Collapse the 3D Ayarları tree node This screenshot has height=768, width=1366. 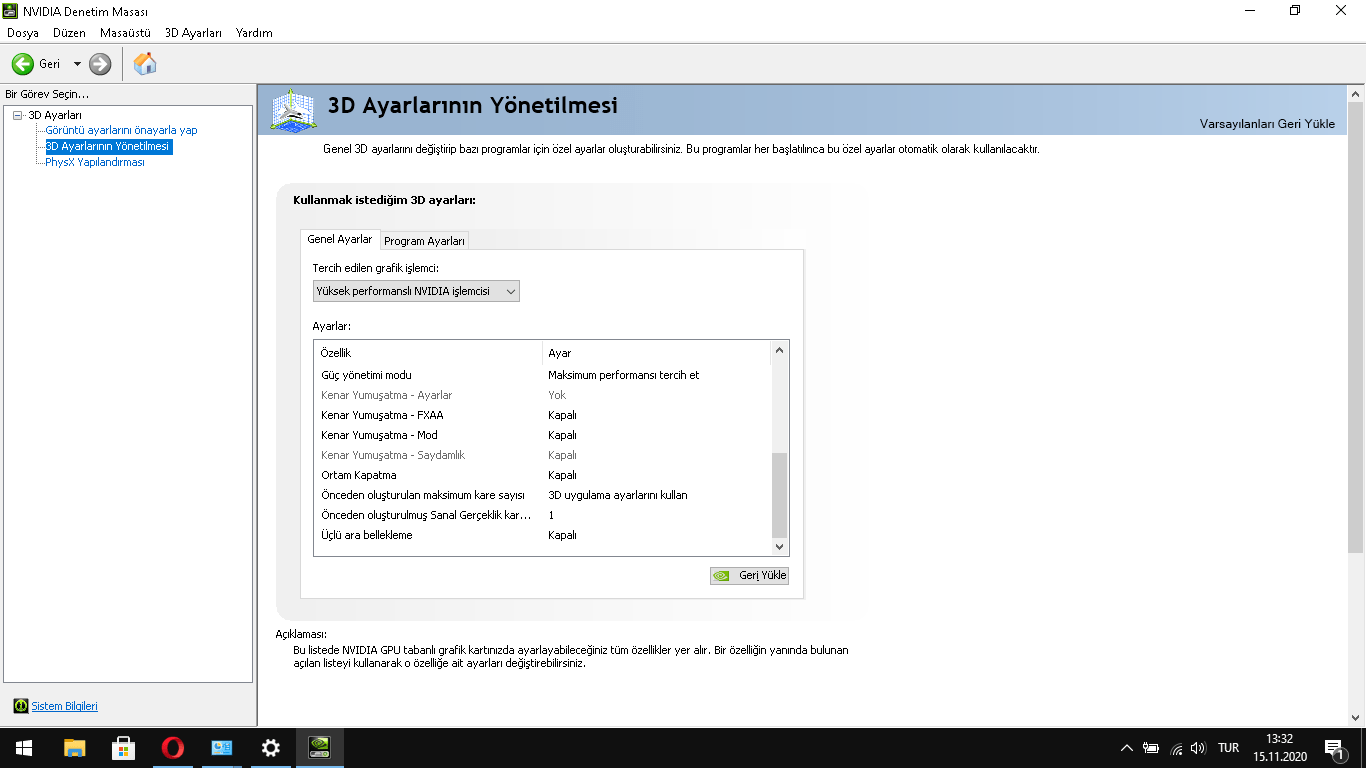(x=17, y=115)
